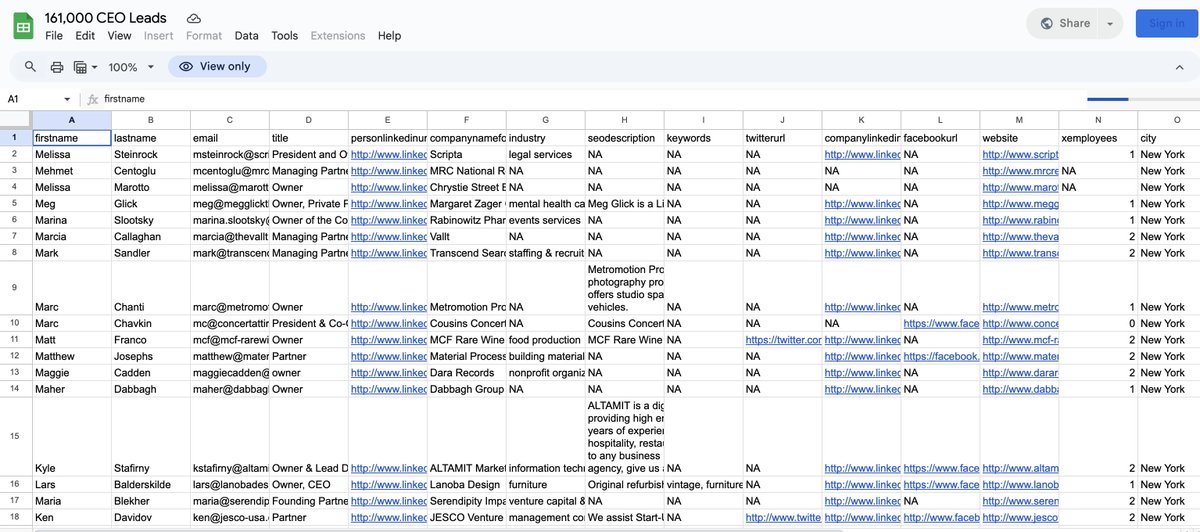Select column O header
Screen dimensions: 1200x532
coord(1176,120)
